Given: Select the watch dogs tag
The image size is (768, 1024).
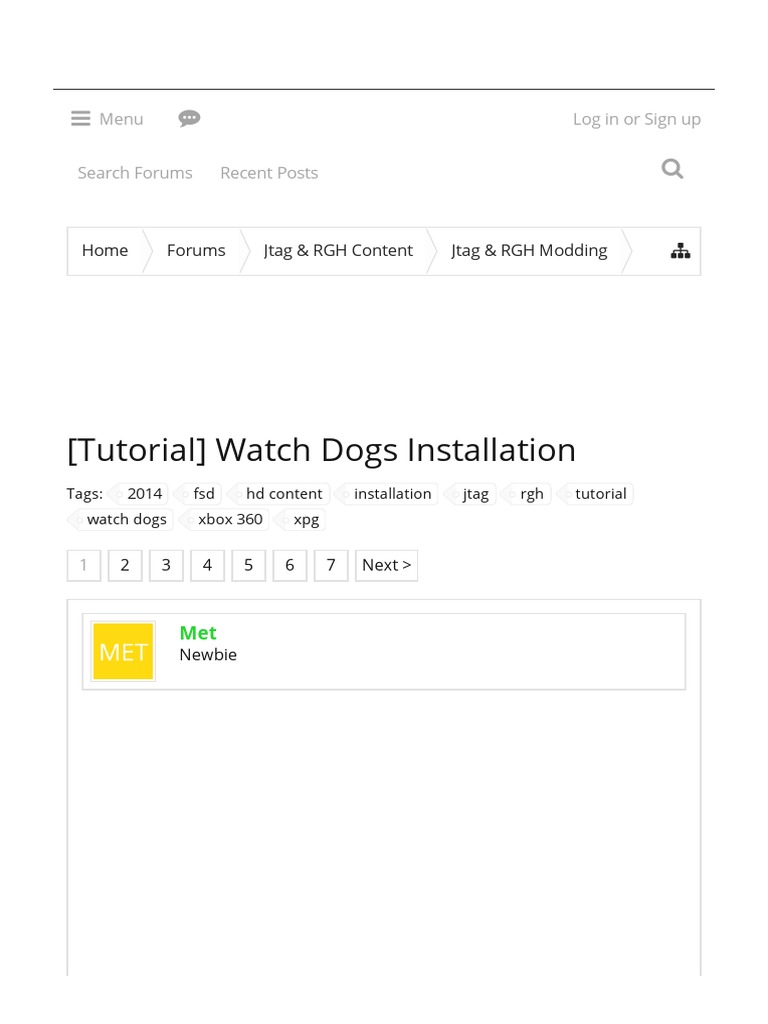Looking at the screenshot, I should tap(121, 520).
